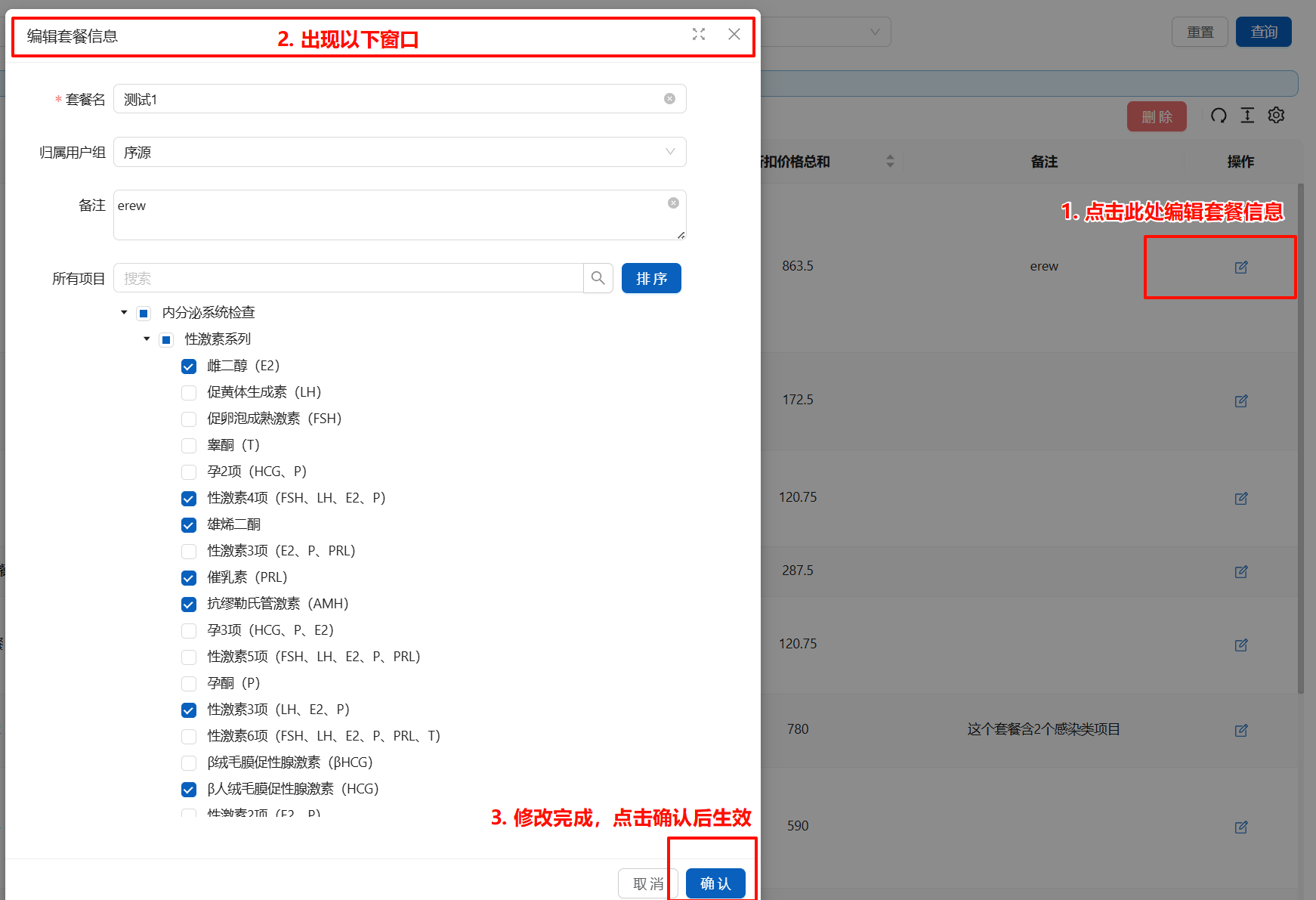Screen dimensions: 1316x900
Task: Check the 促黄体生成素（LH）checkbox
Action: [x=189, y=393]
